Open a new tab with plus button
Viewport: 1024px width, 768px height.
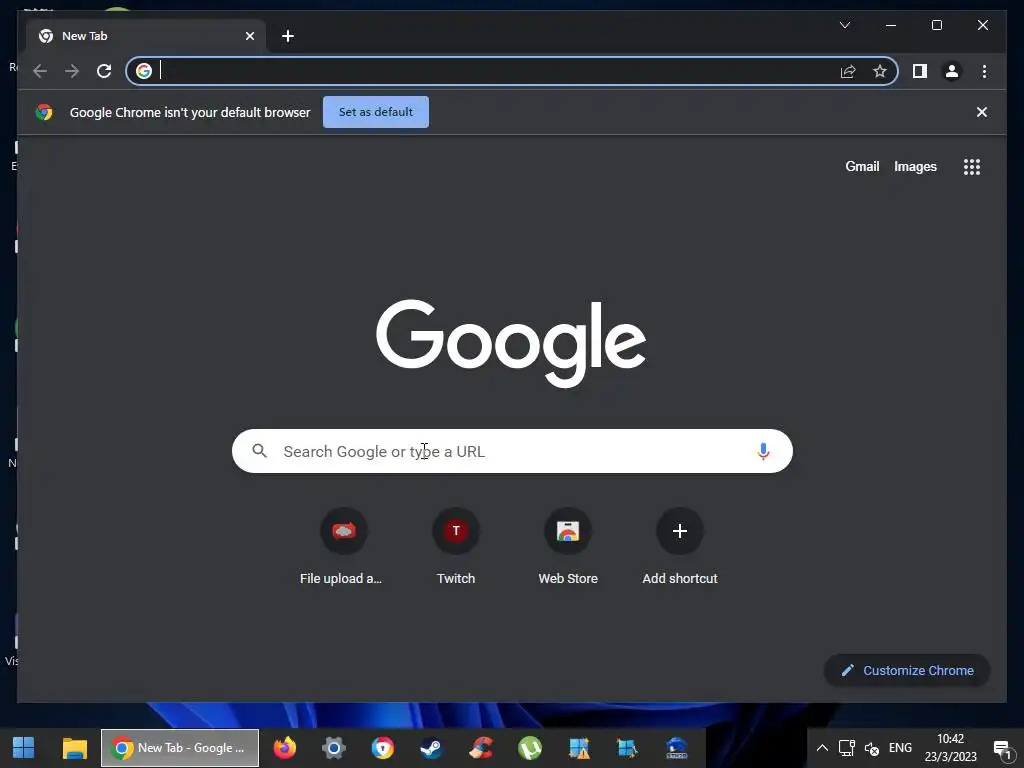287,36
